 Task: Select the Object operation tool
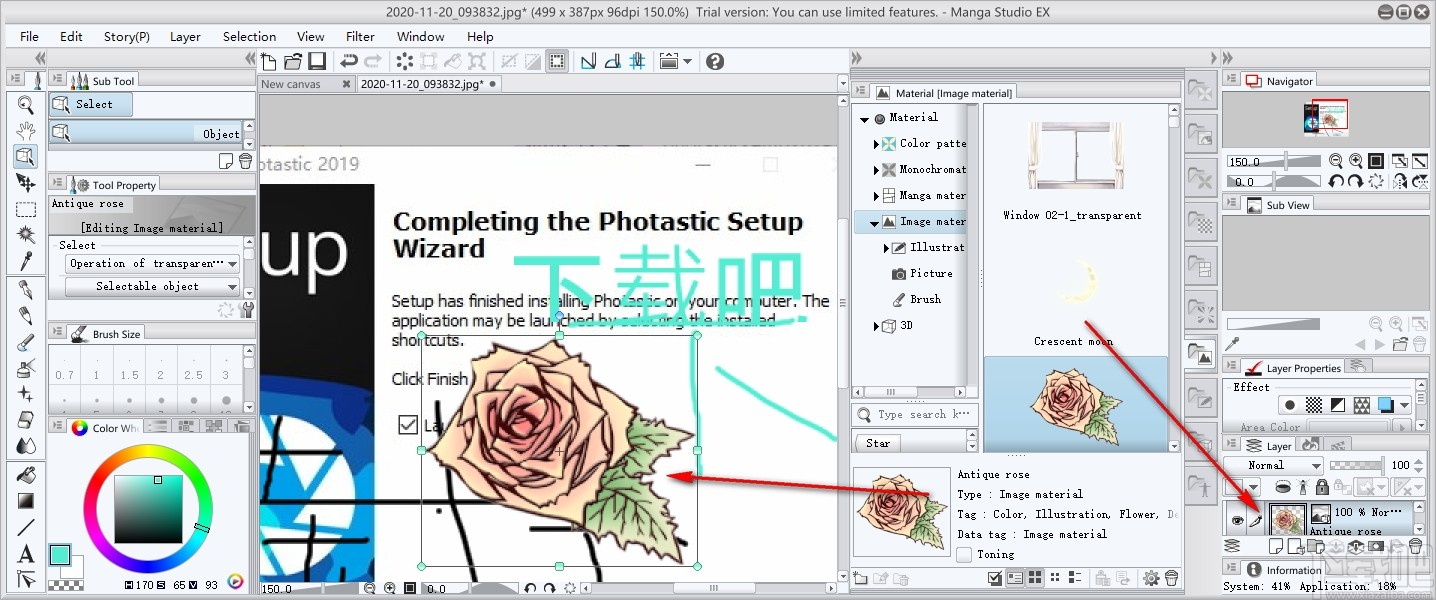pos(26,157)
